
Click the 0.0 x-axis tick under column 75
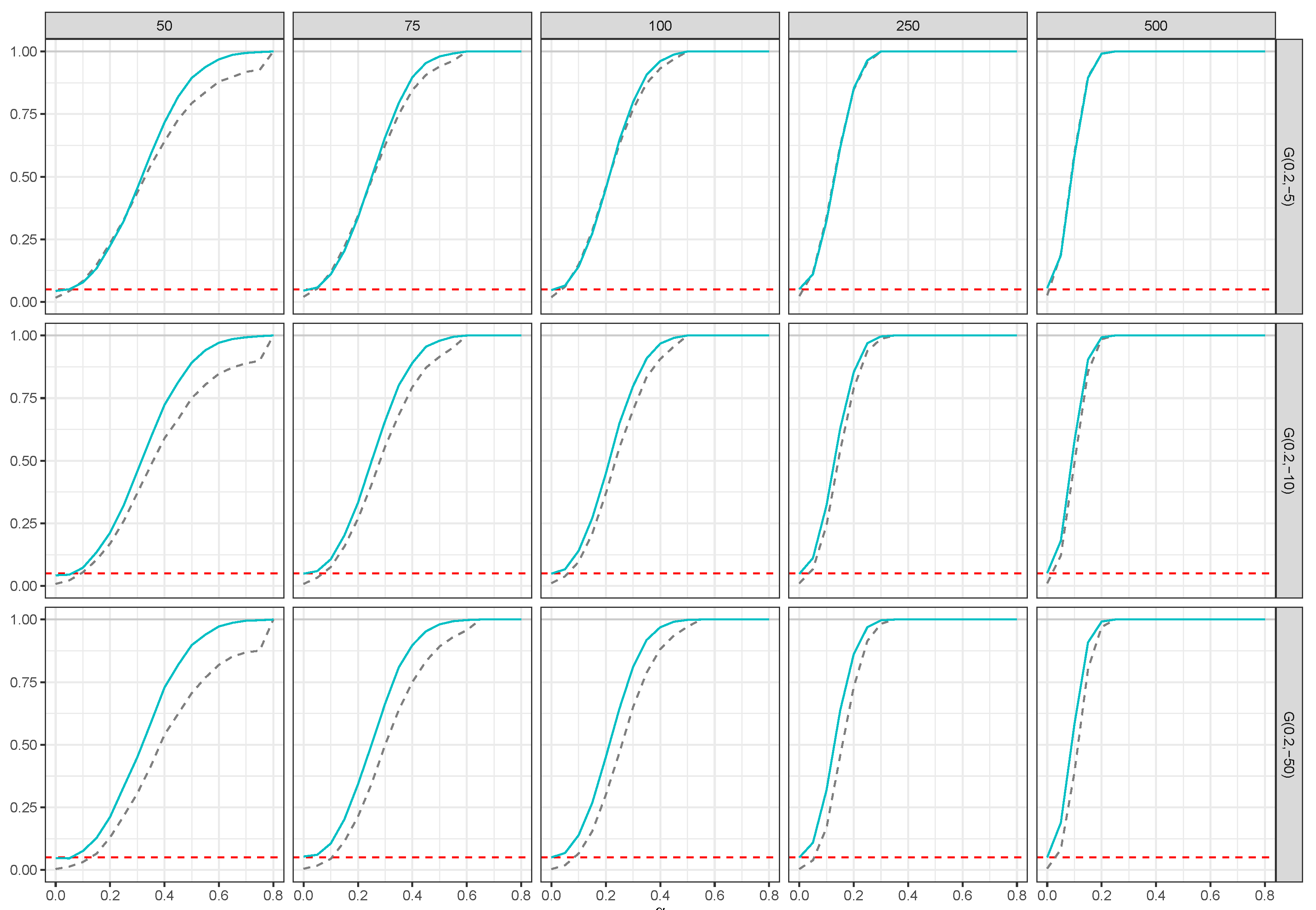pyautogui.click(x=303, y=895)
